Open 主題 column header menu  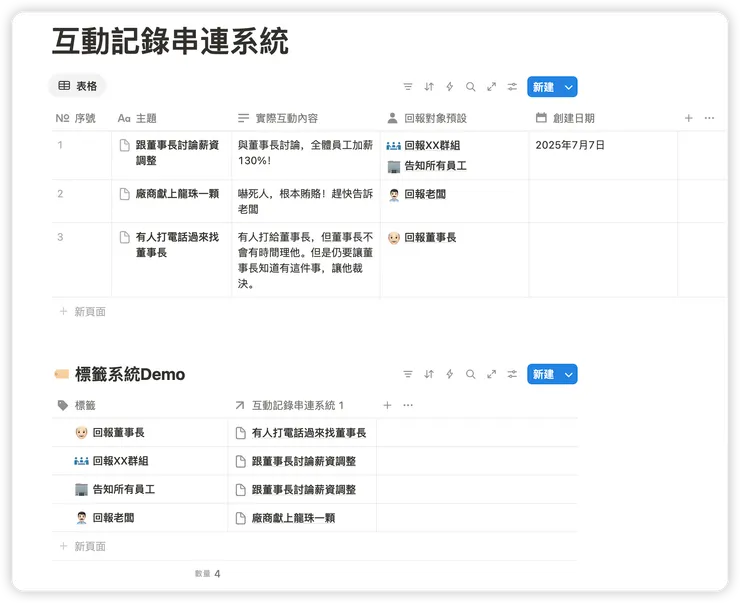click(137, 118)
